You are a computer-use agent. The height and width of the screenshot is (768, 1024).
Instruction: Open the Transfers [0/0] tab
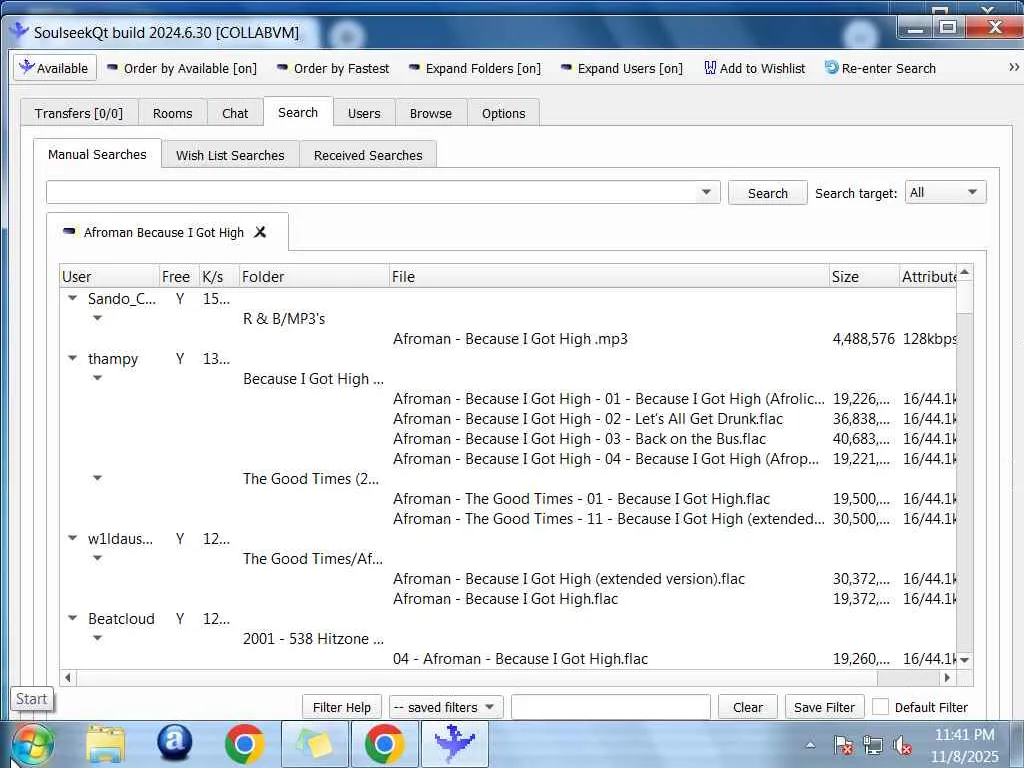(x=79, y=113)
